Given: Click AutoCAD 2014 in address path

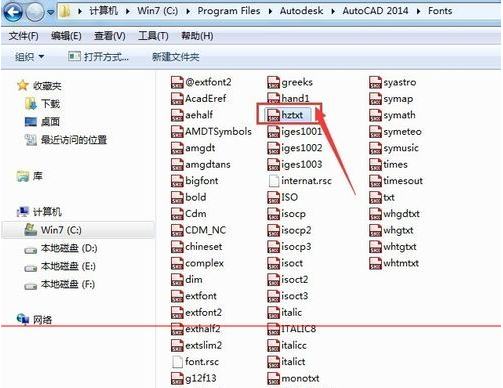Looking at the screenshot, I should tap(375, 11).
